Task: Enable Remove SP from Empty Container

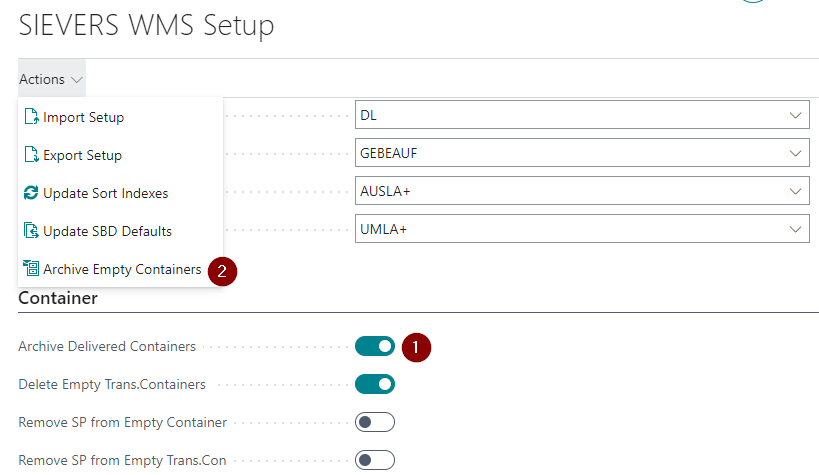Action: (375, 422)
